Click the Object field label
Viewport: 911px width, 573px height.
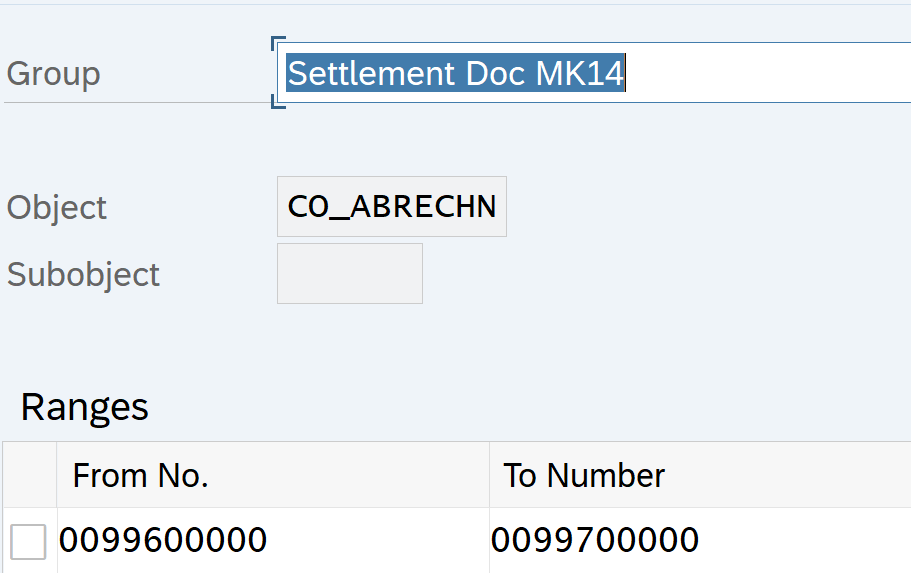(x=57, y=208)
